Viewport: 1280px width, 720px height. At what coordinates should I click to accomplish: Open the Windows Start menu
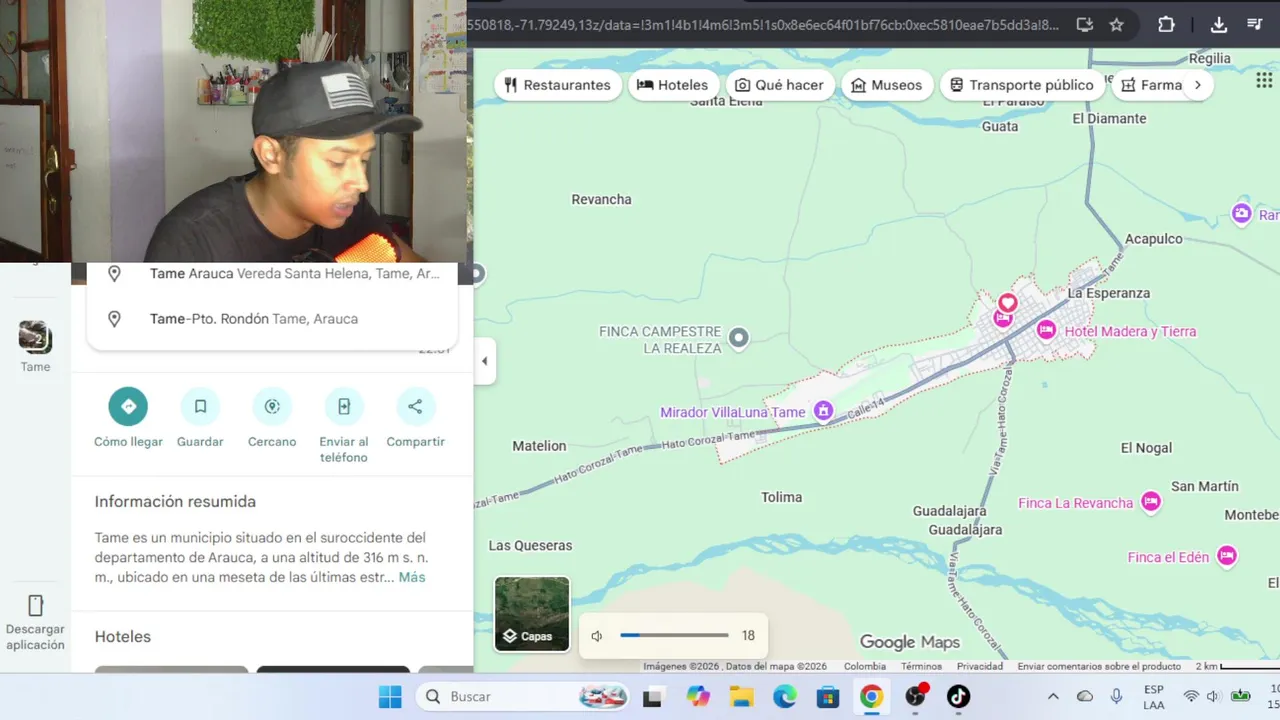[x=390, y=696]
